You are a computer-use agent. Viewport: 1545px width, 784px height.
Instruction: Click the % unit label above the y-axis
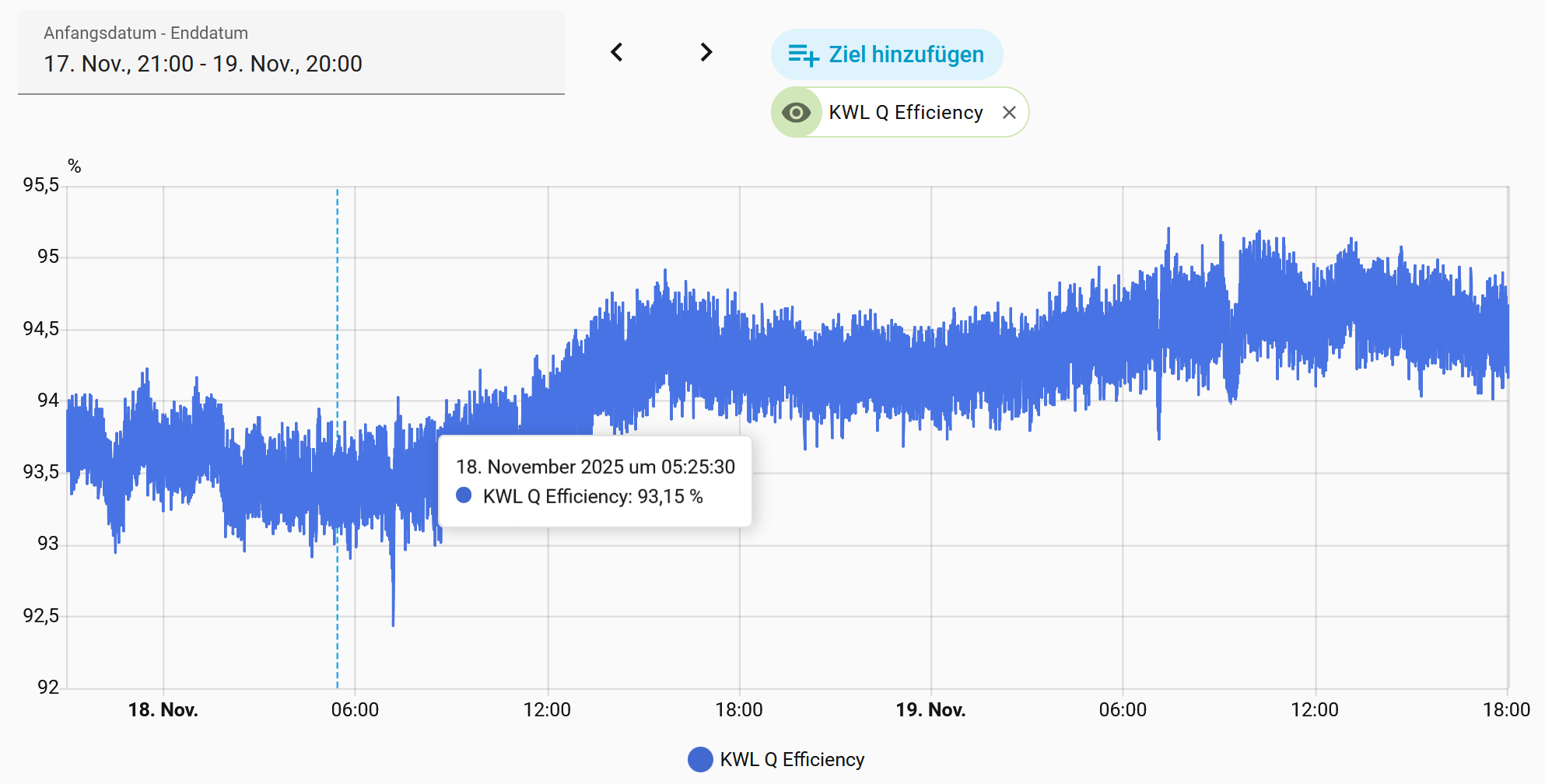pos(75,166)
